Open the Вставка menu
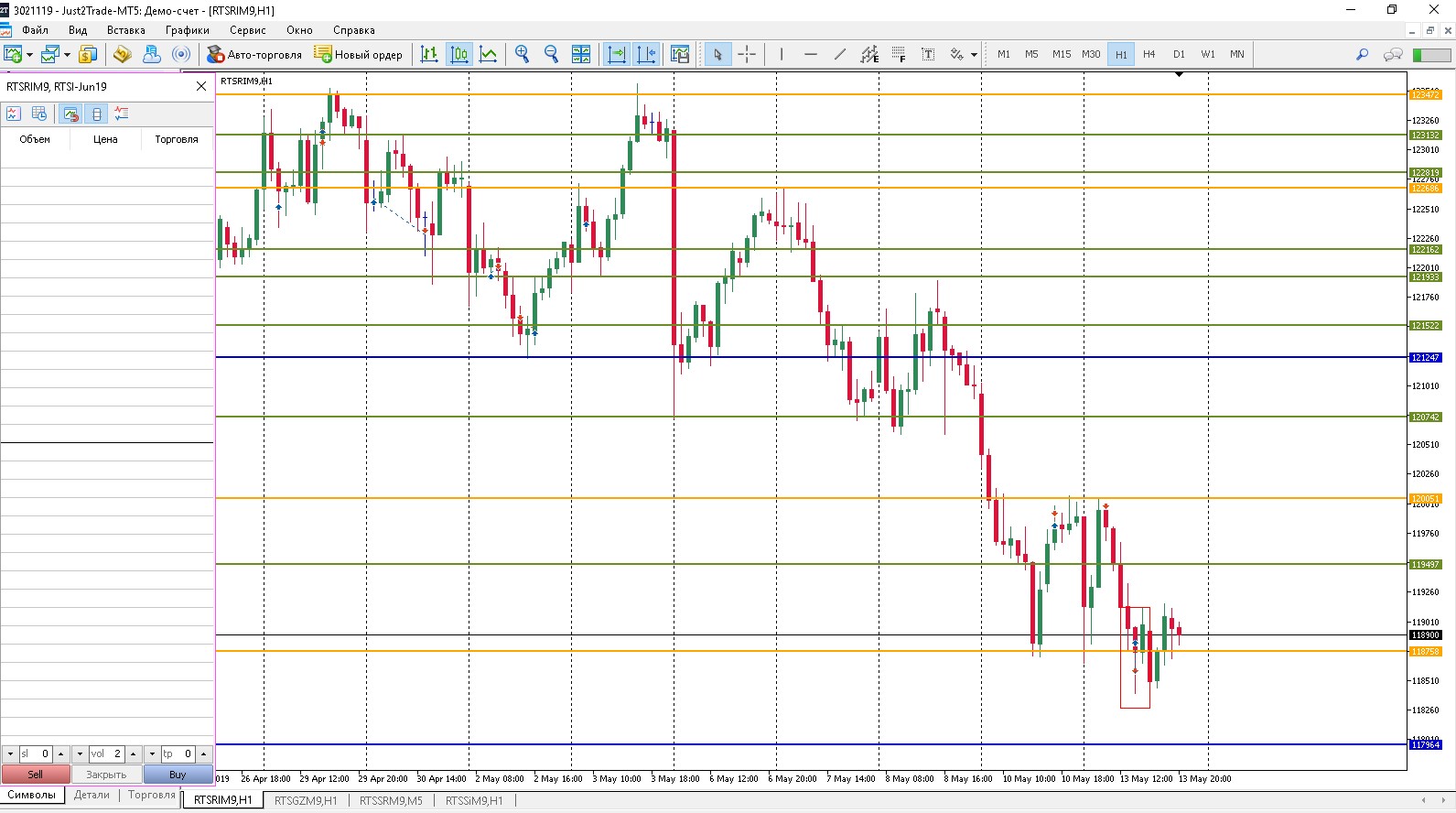 [x=126, y=30]
